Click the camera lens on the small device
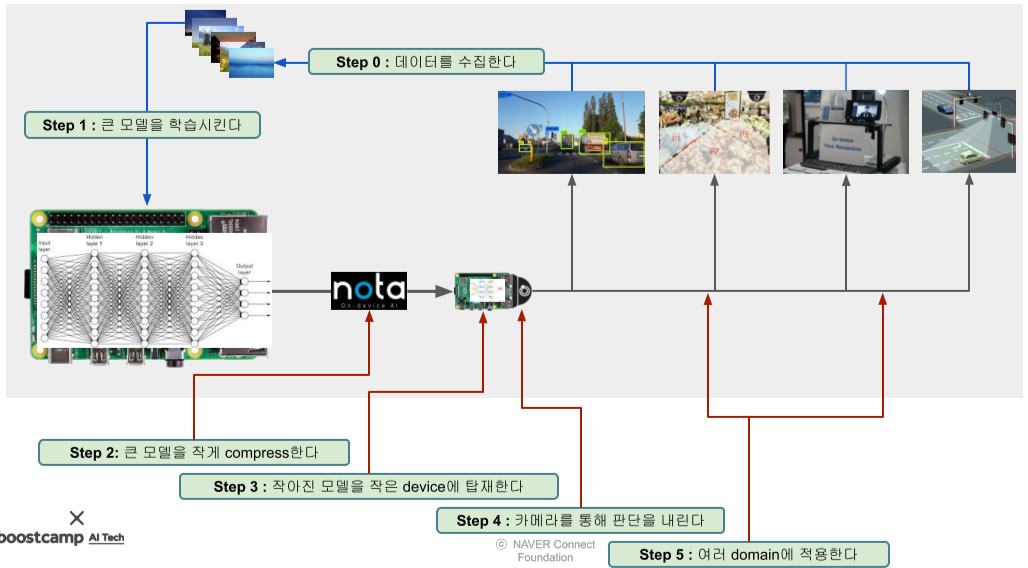Screen dimensions: 1028x568 coord(522,291)
